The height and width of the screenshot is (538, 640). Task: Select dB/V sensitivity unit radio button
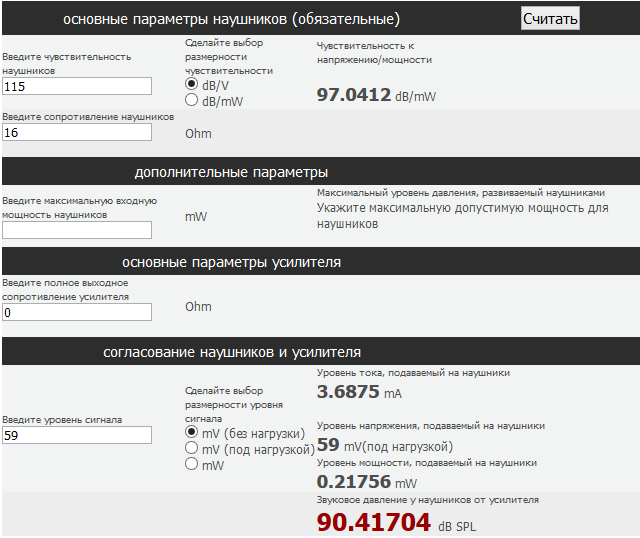[191, 84]
